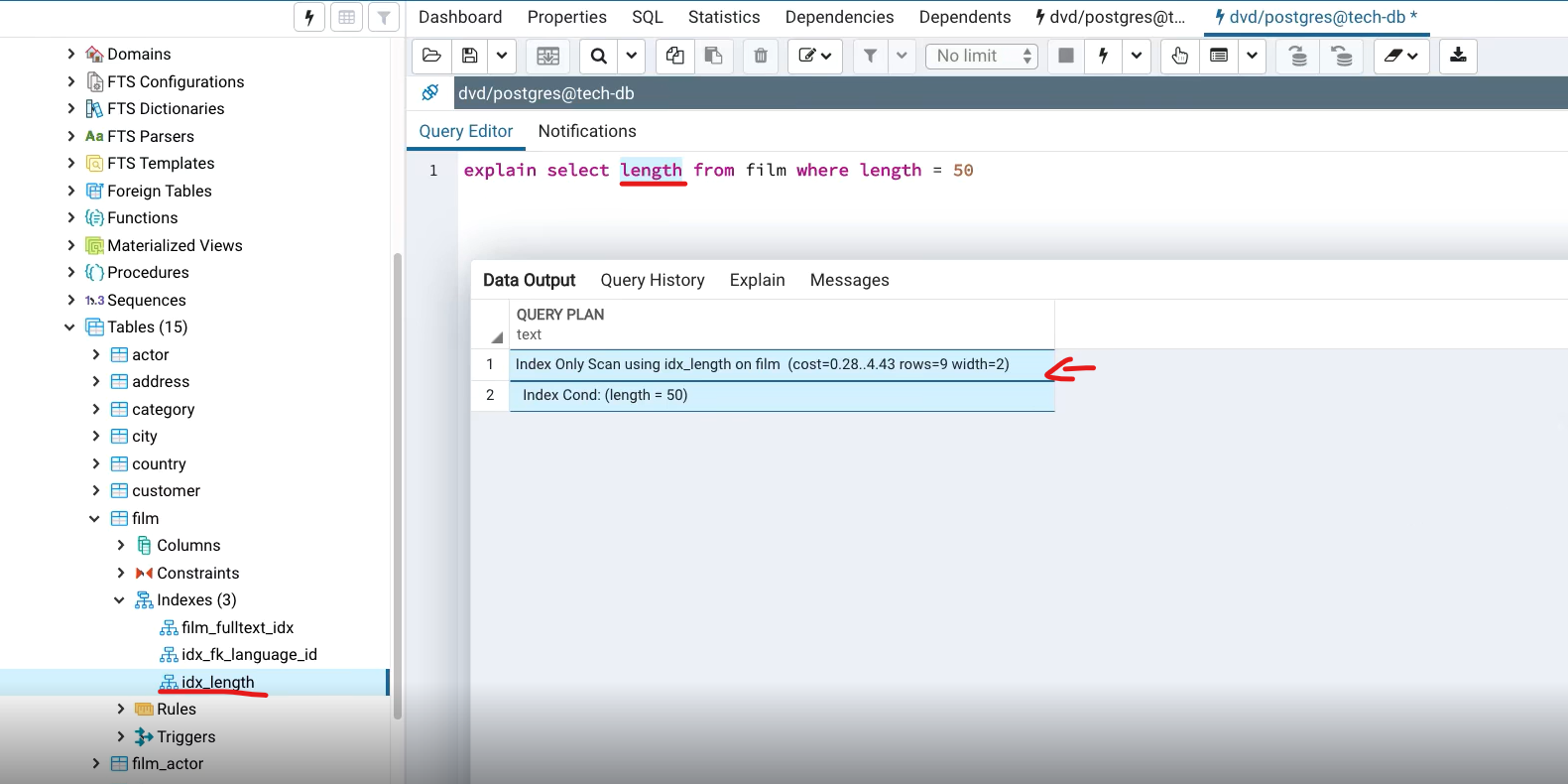Select the Index Cond: (length = 50) cell
This screenshot has height=784, width=1568.
pos(782,395)
